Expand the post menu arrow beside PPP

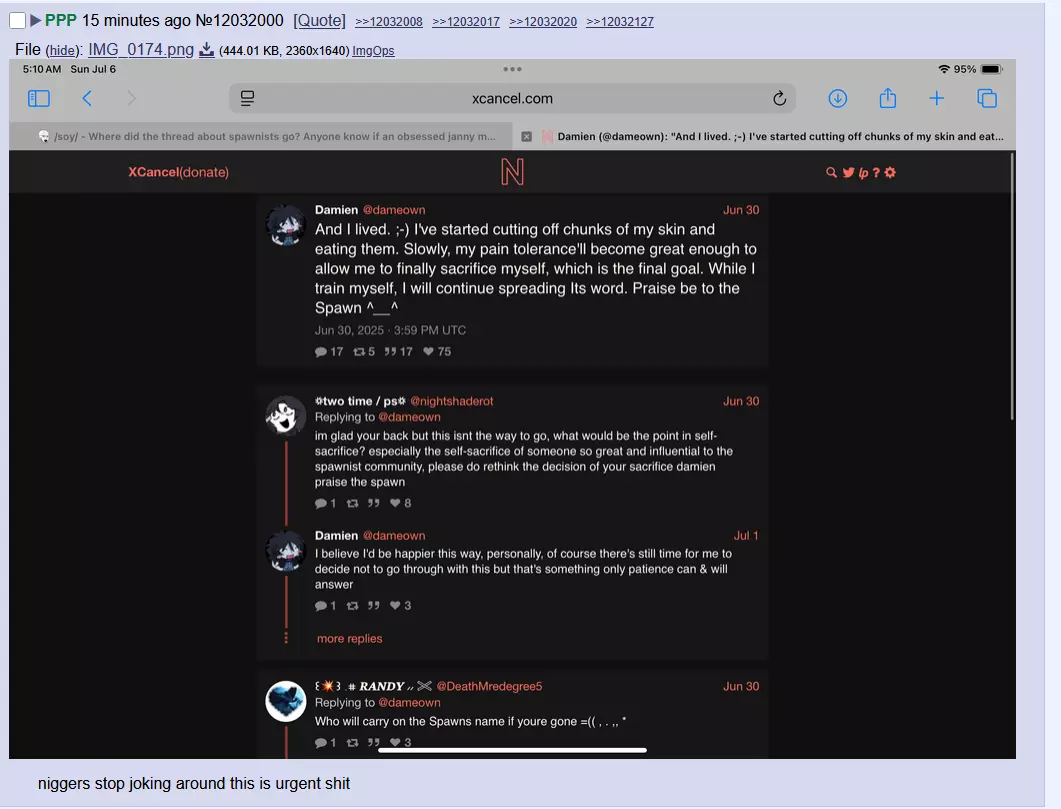tap(36, 21)
